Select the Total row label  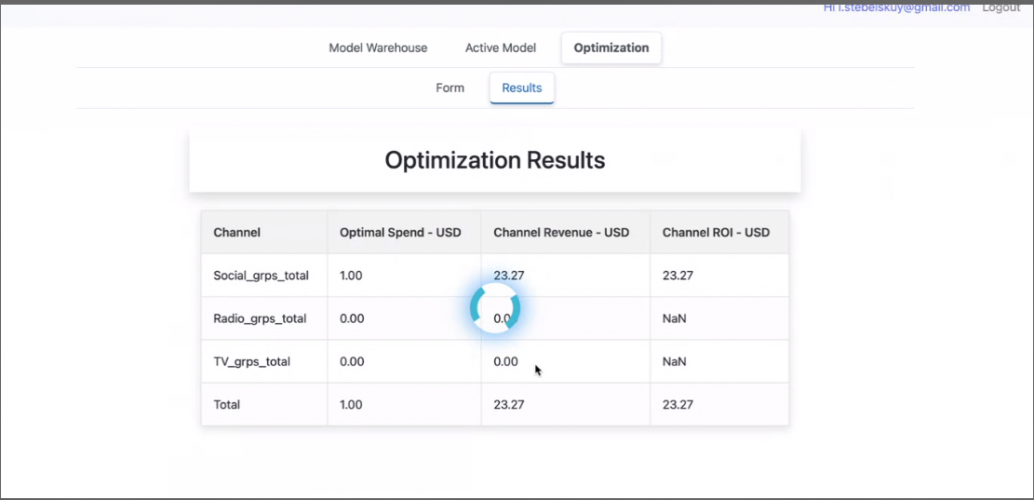227,405
